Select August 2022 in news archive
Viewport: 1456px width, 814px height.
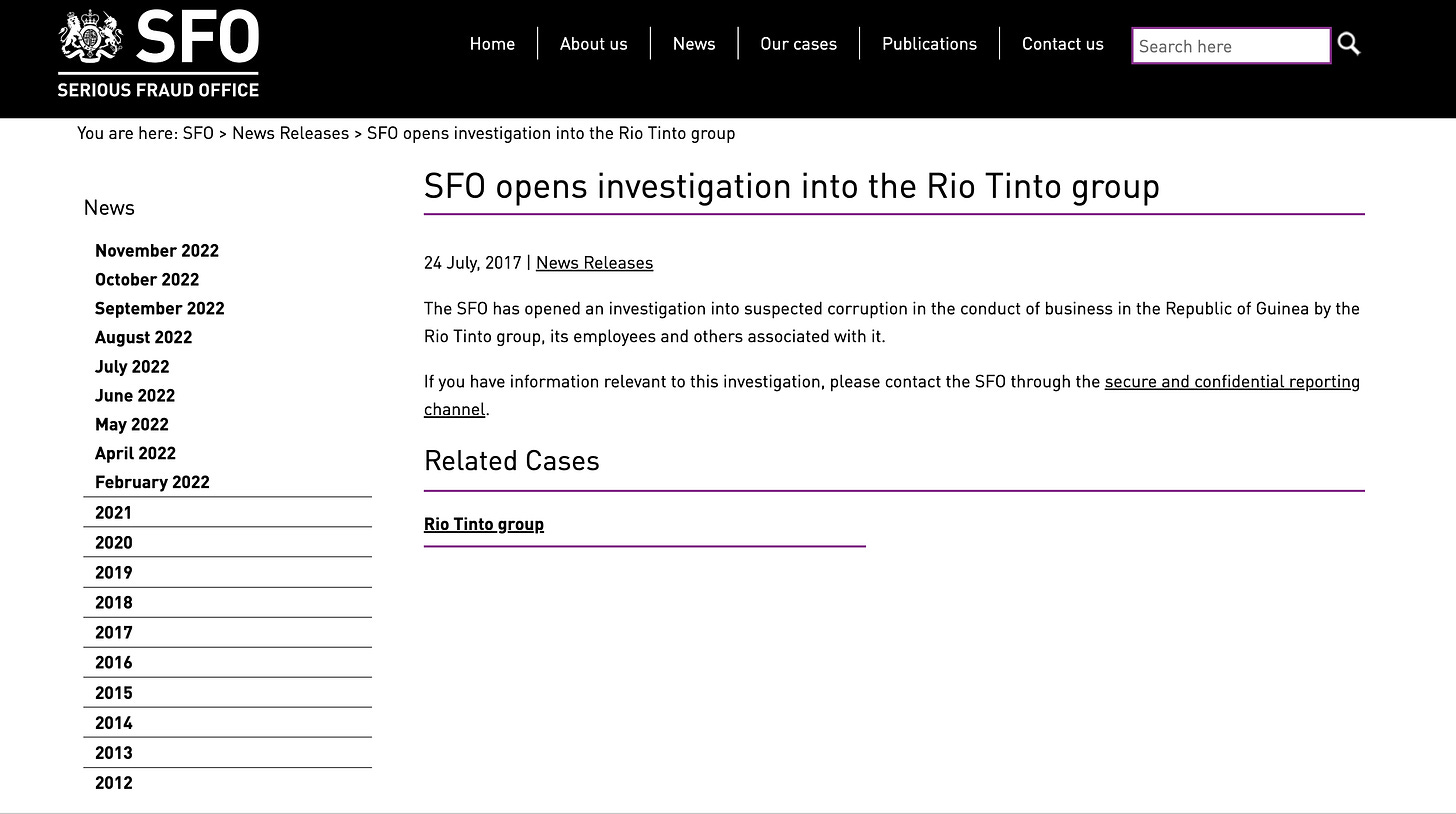(143, 338)
